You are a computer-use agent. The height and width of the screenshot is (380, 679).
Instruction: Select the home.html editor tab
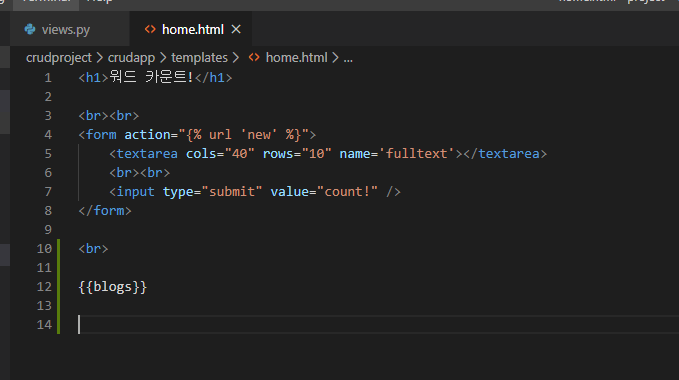click(x=191, y=29)
